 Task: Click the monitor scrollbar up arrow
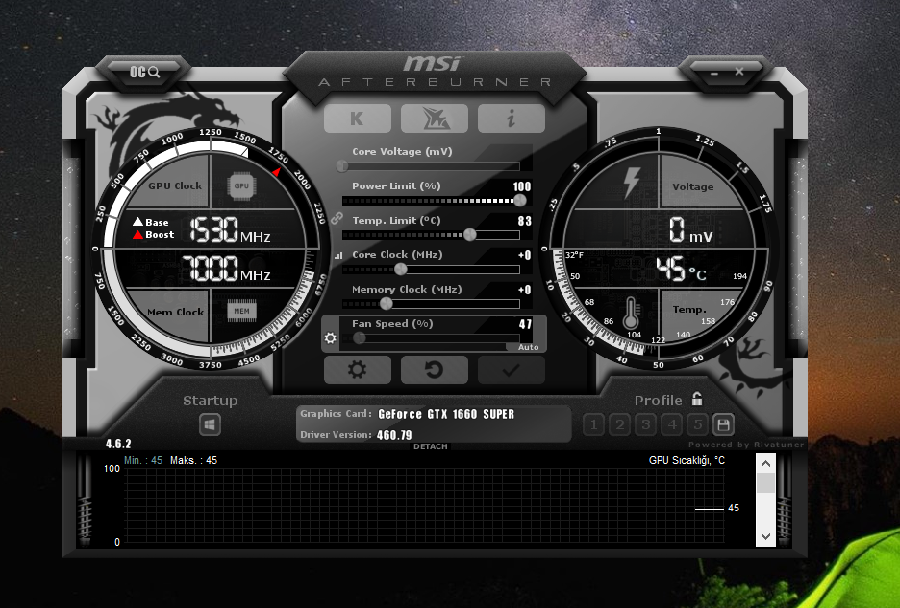[x=766, y=463]
